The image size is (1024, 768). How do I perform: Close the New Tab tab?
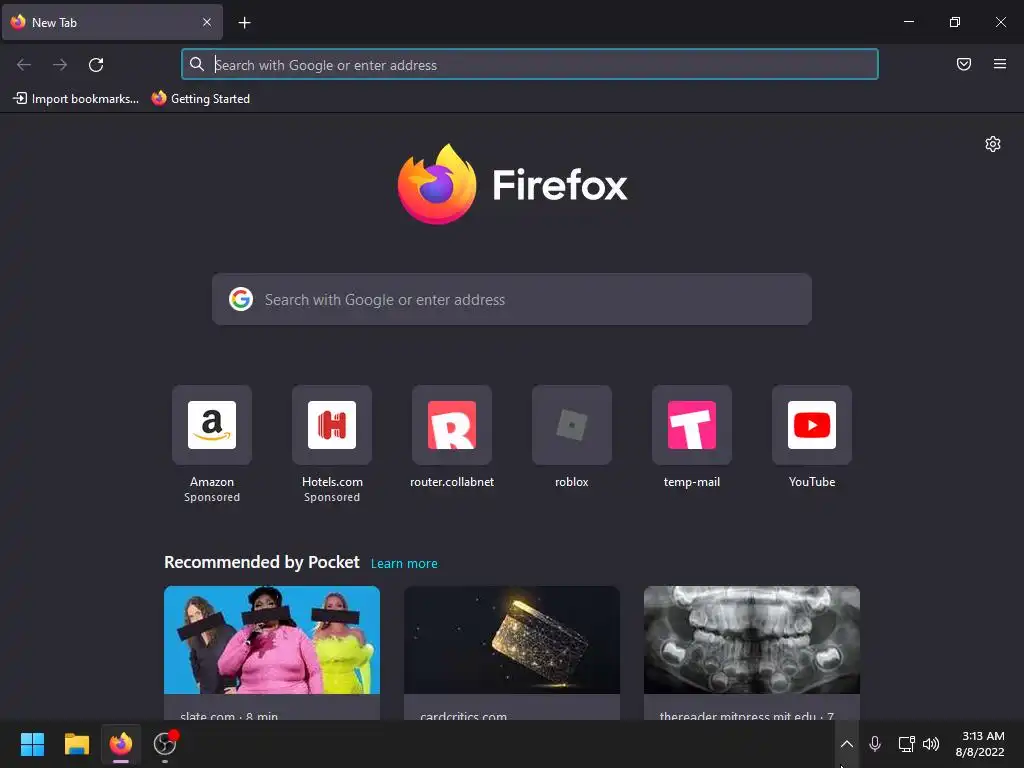206,22
